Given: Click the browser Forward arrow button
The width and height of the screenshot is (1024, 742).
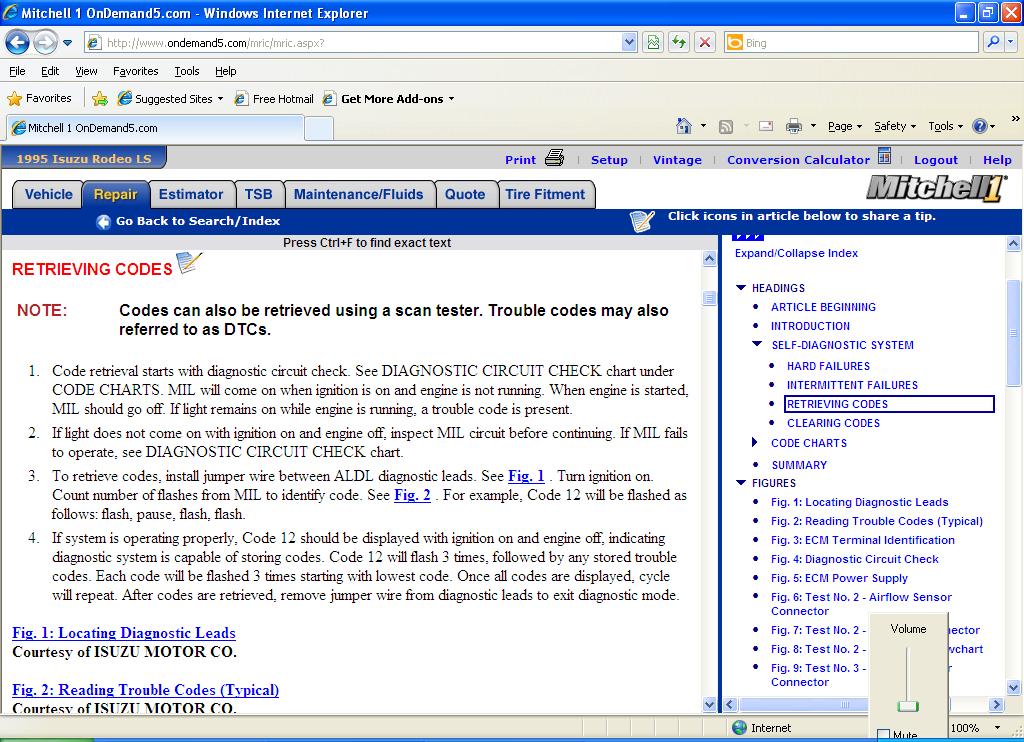Looking at the screenshot, I should pos(45,43).
